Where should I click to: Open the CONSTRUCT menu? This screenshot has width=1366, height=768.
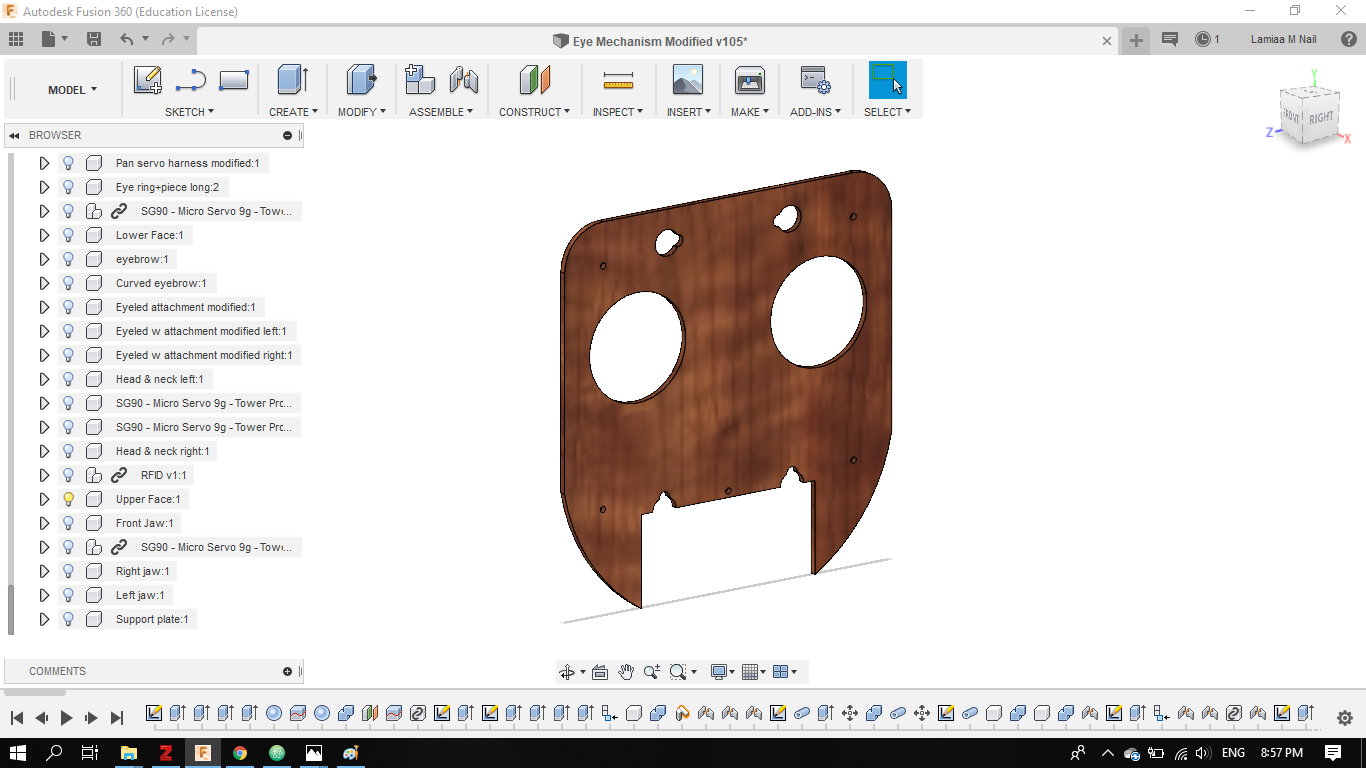(534, 112)
